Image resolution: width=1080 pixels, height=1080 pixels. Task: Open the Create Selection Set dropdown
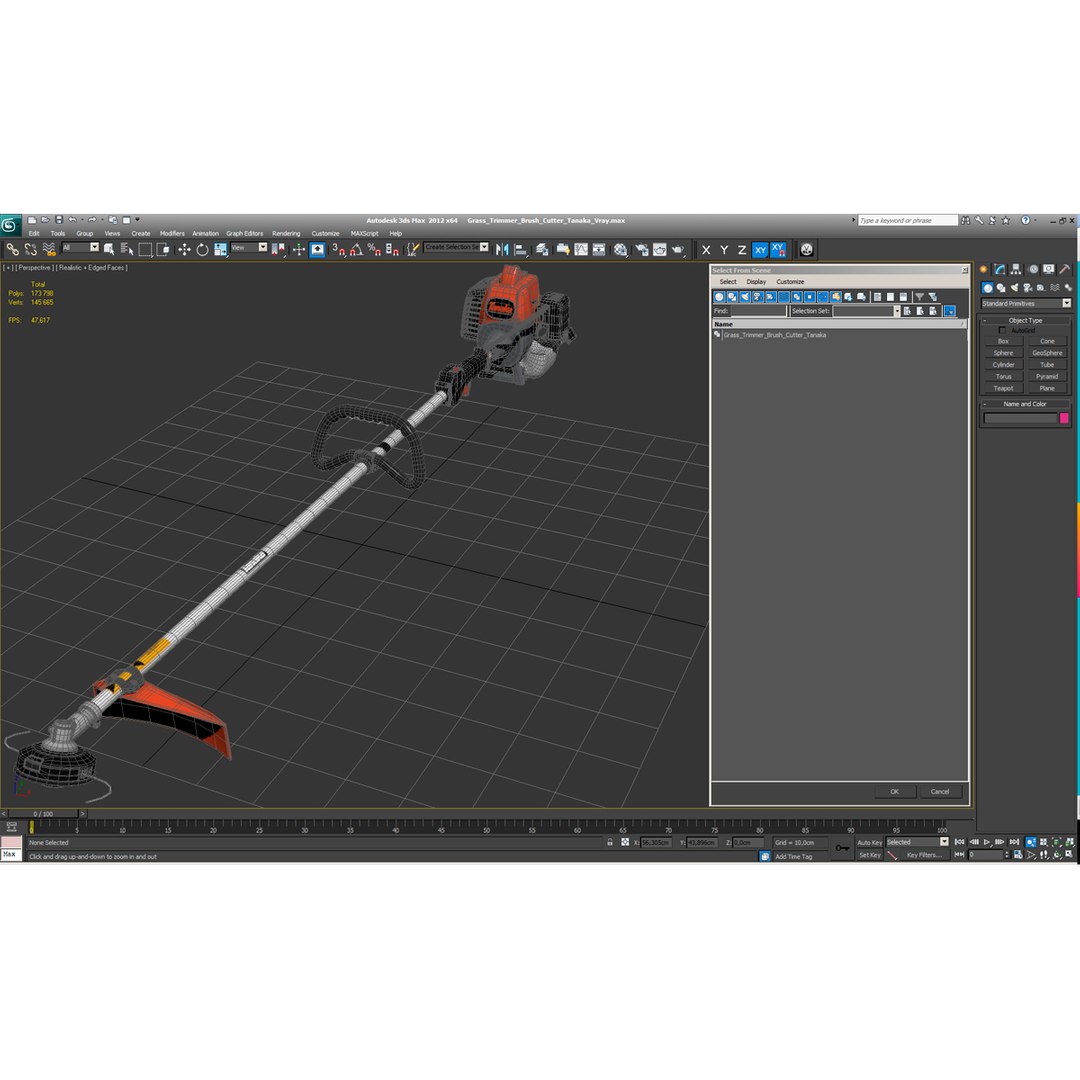coord(484,247)
